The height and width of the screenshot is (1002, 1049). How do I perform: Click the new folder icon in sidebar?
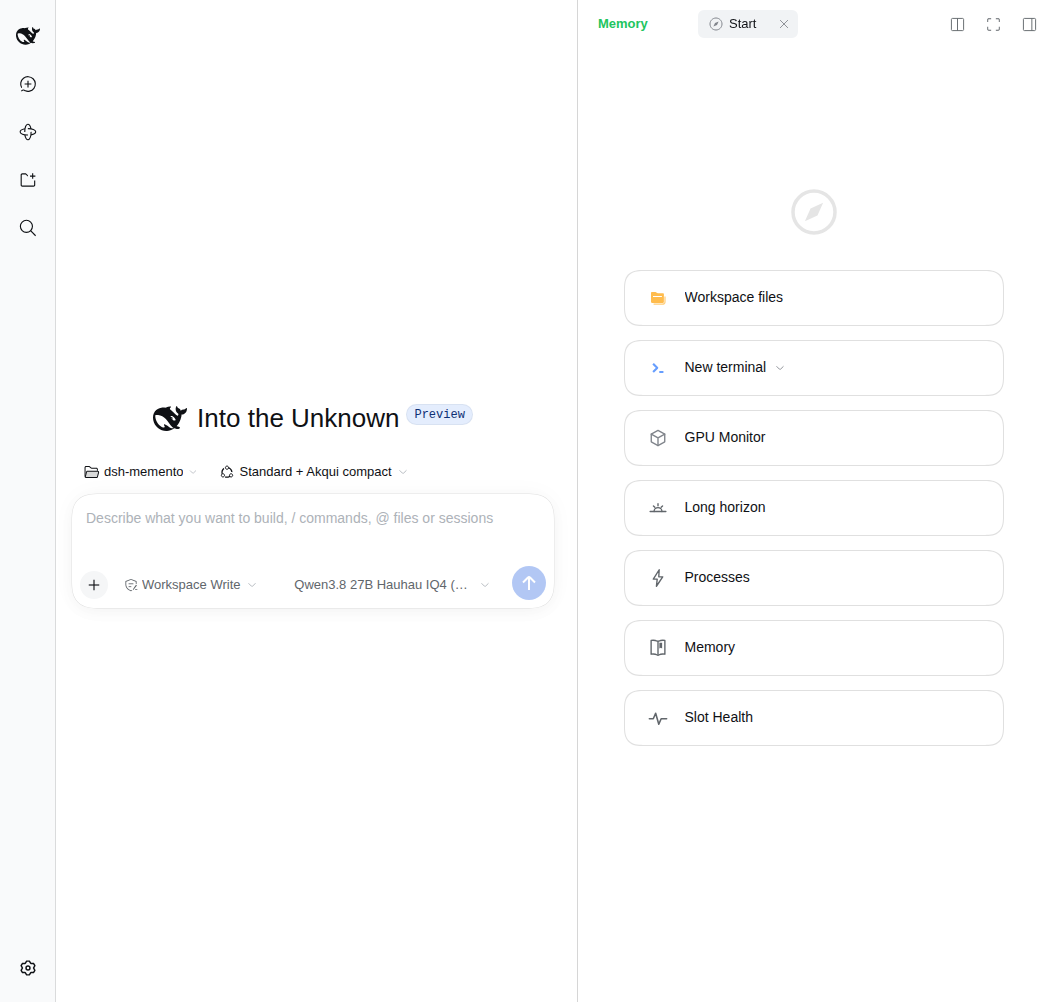[x=27, y=180]
